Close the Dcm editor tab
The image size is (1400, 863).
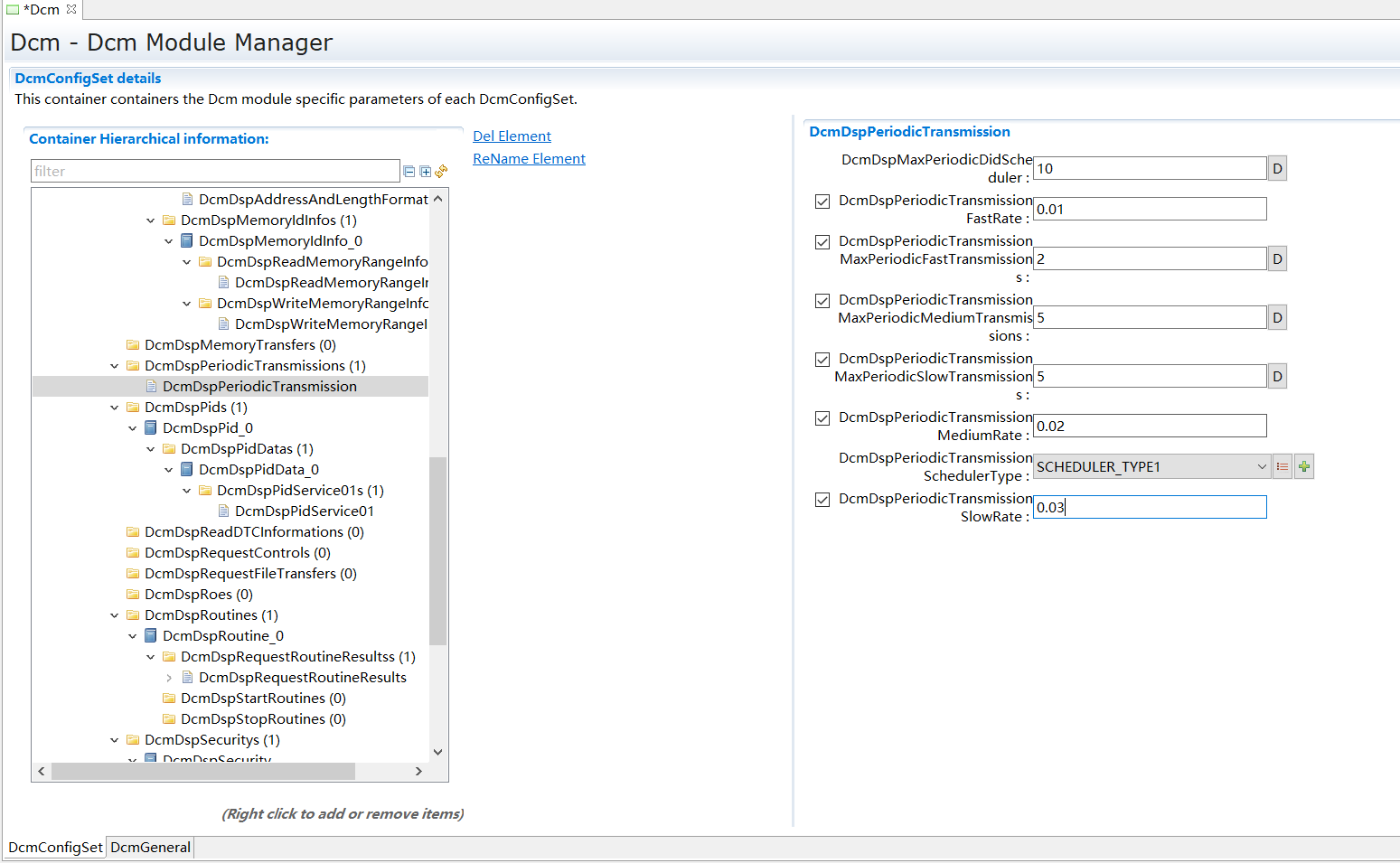point(71,9)
